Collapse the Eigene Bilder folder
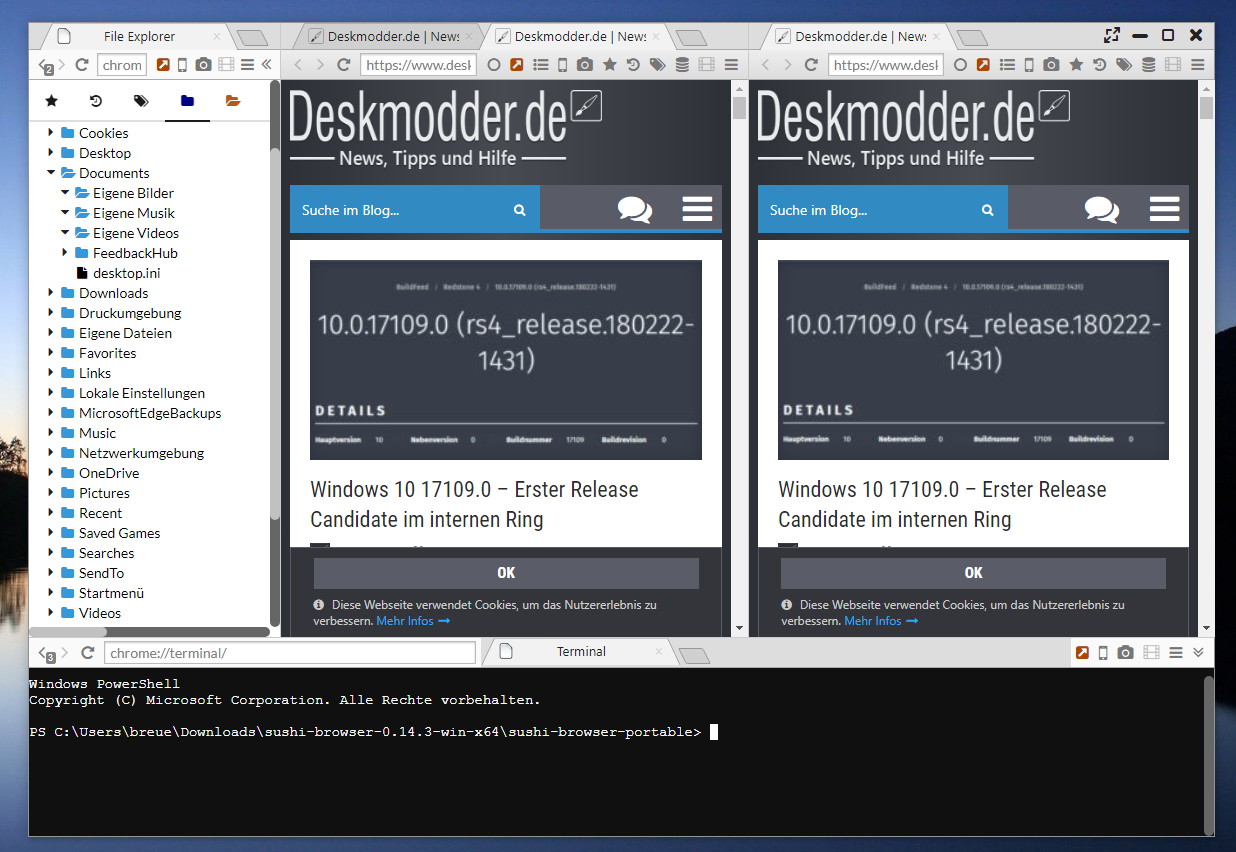Image resolution: width=1236 pixels, height=852 pixels. [x=65, y=193]
